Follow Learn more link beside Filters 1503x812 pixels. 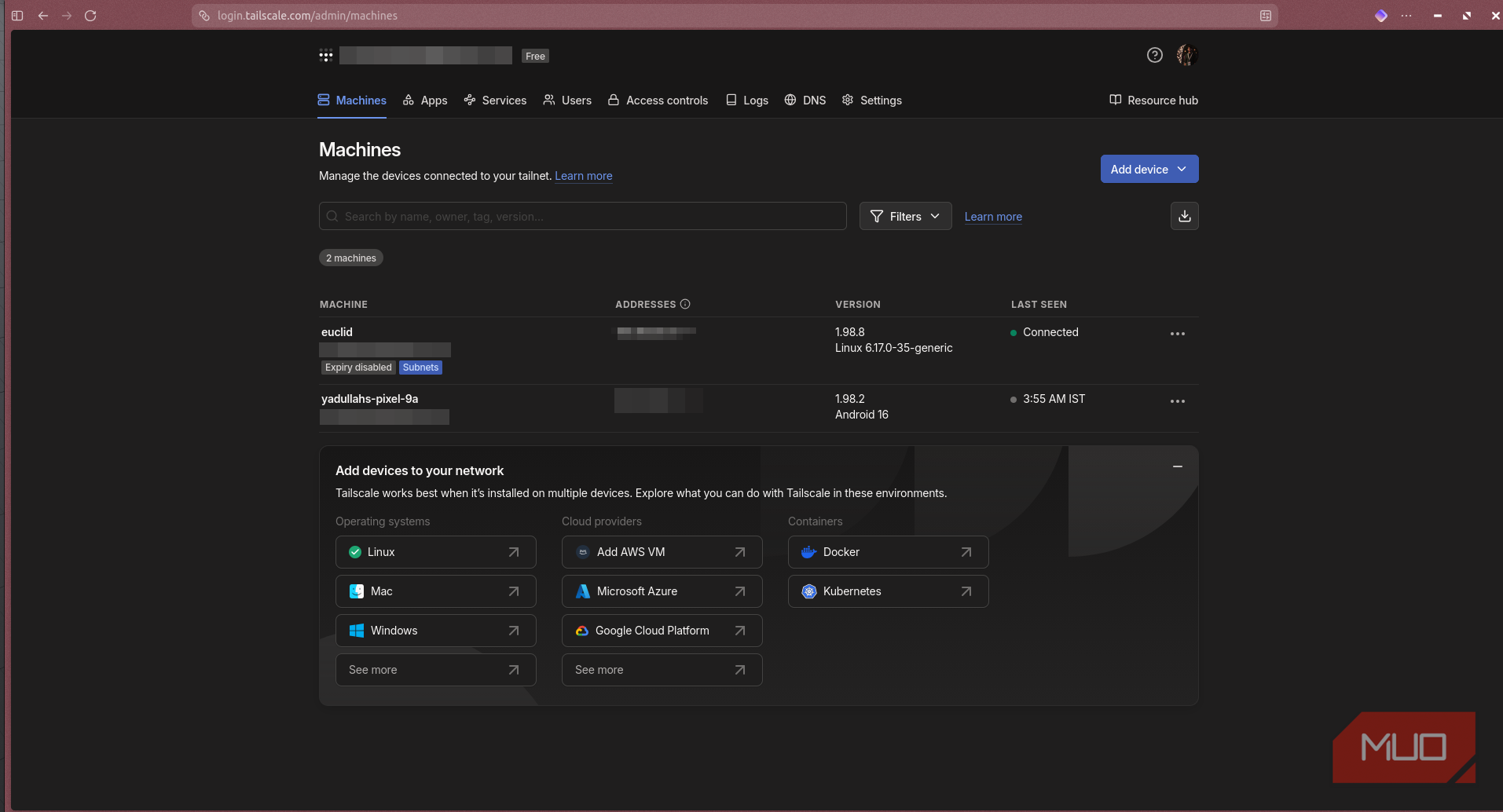tap(993, 217)
